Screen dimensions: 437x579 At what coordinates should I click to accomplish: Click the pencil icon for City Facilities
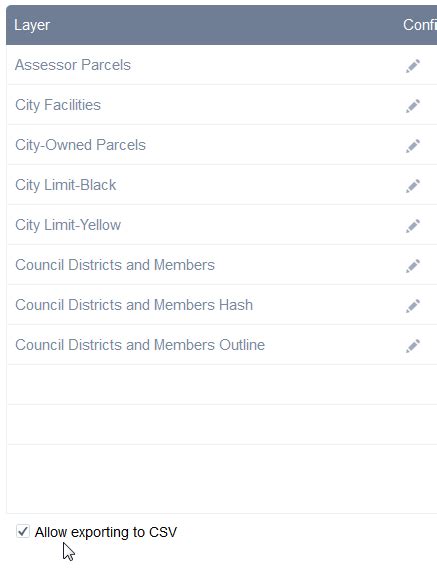pyautogui.click(x=413, y=106)
